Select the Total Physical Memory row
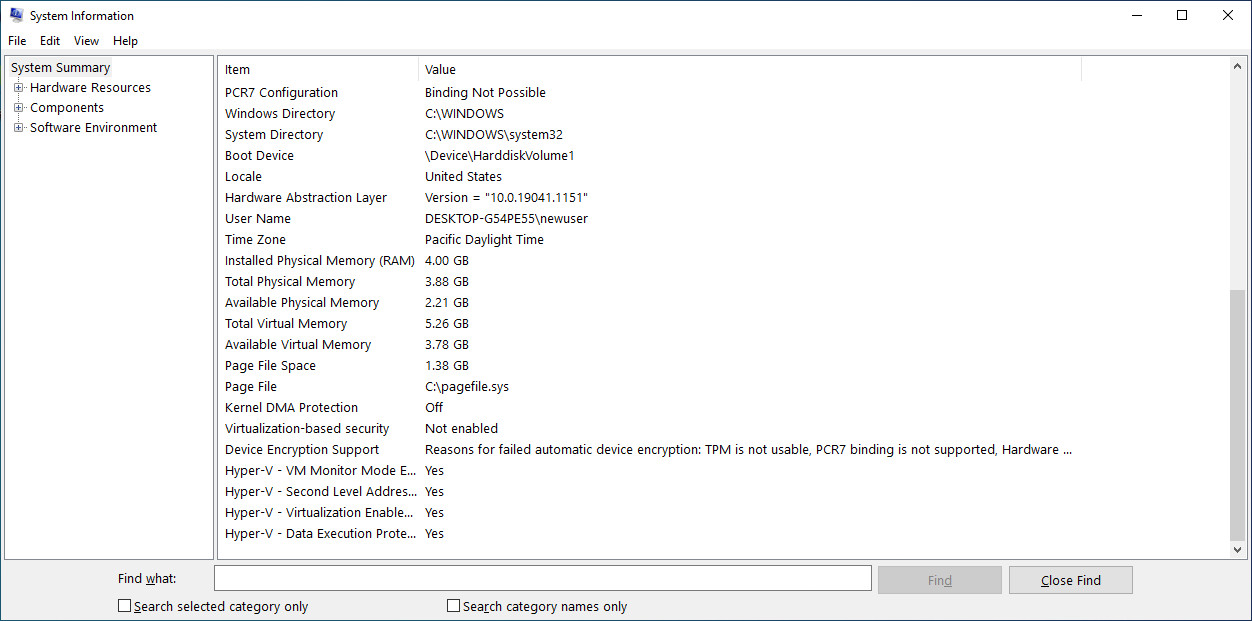The height and width of the screenshot is (621, 1252). (650, 282)
